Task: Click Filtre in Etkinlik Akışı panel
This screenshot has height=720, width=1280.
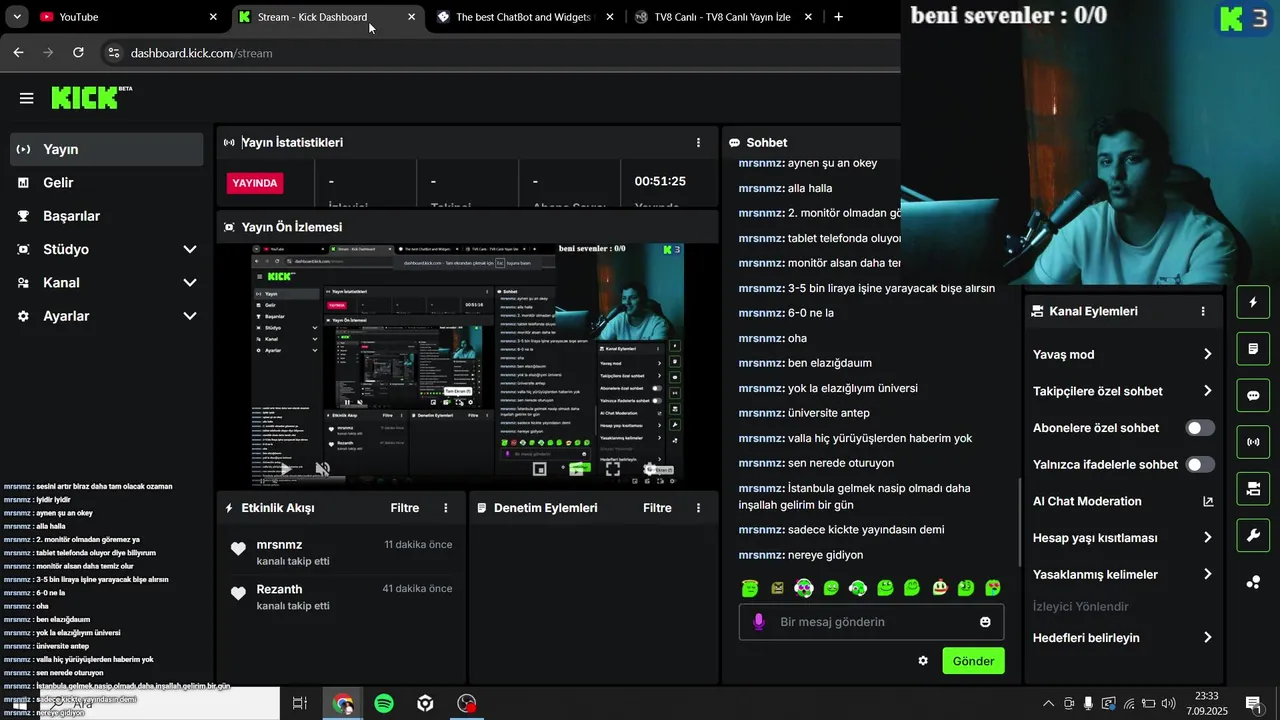Action: pos(405,508)
